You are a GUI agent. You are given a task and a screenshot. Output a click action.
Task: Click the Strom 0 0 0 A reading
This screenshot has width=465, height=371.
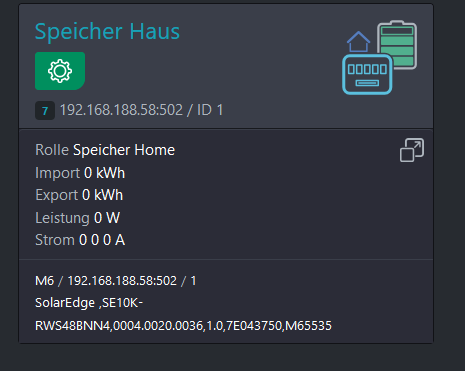pyautogui.click(x=80, y=240)
